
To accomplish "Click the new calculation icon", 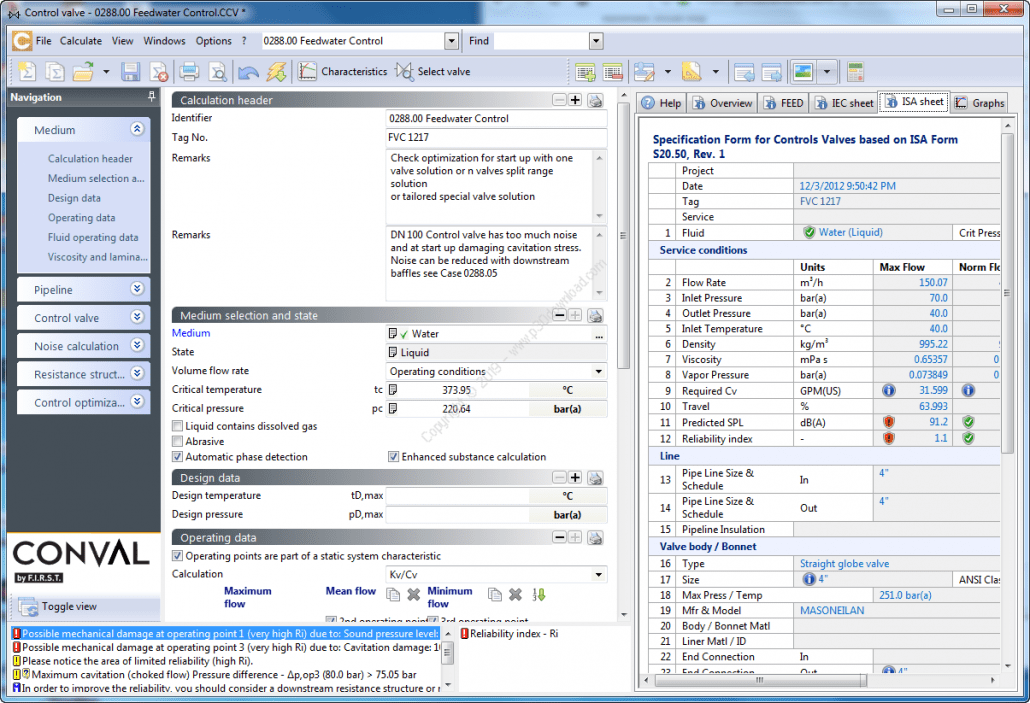I will pos(27,72).
